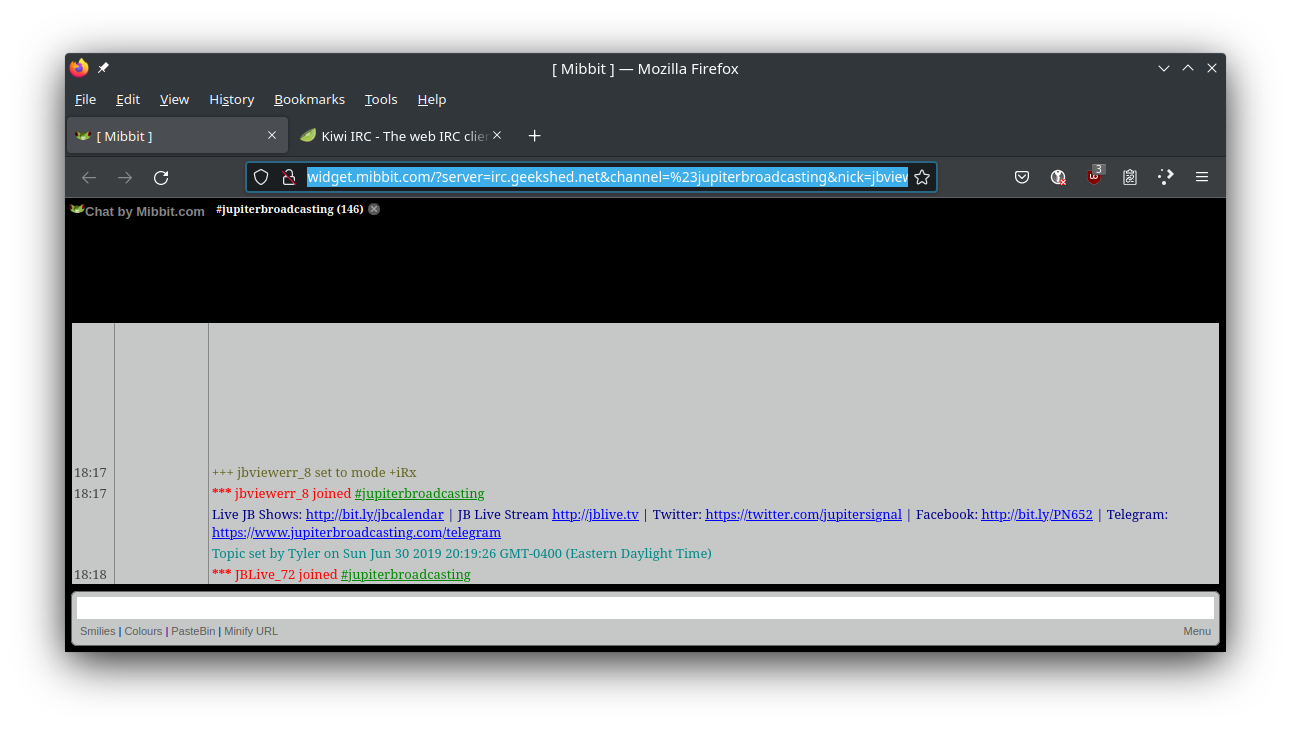Screen dimensions: 1291x729
Task: Click the 18:17 timestamp beside jbviewerr_8 joined
Action: pos(90,493)
